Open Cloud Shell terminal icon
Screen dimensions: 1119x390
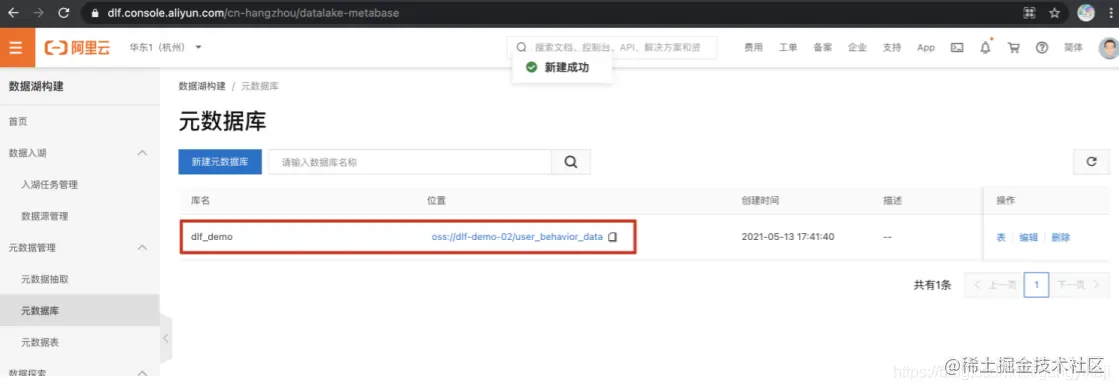tap(958, 48)
